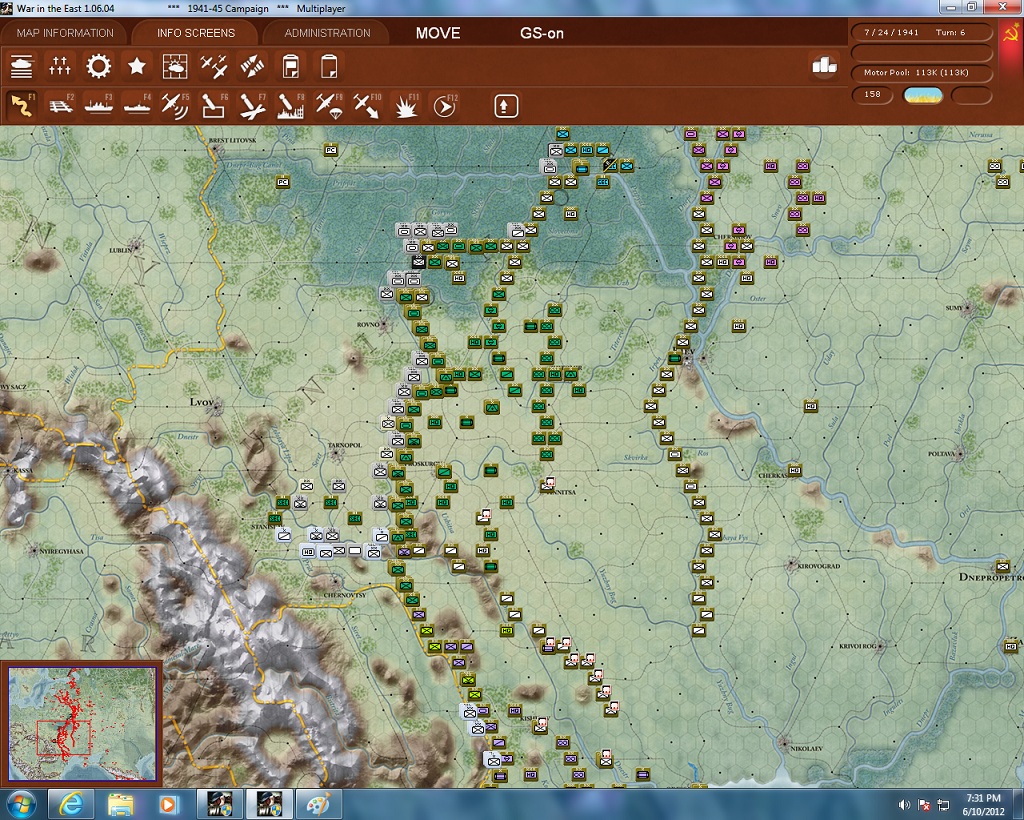
Task: Click the Nikolaev city label
Action: point(806,749)
